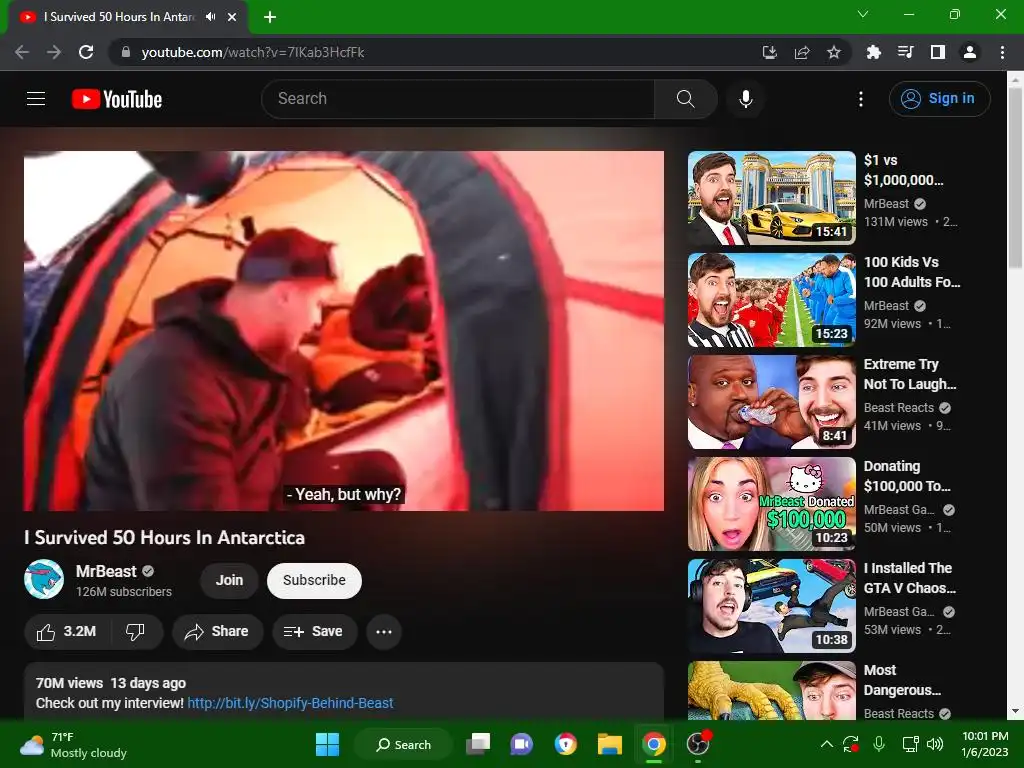Image resolution: width=1024 pixels, height=768 pixels.
Task: Show hidden system tray icons
Action: click(827, 744)
